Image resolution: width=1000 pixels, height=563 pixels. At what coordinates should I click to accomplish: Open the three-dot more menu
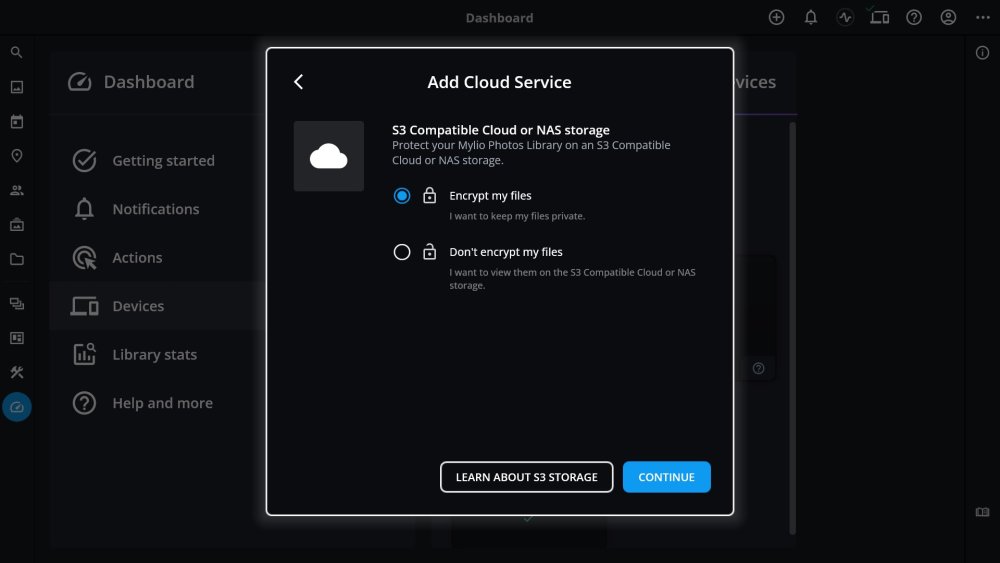coord(983,17)
